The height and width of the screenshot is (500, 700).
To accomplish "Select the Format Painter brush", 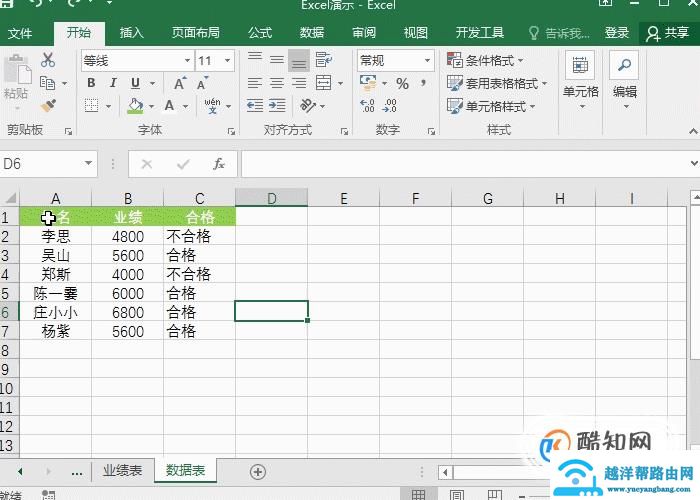I will click(x=48, y=106).
